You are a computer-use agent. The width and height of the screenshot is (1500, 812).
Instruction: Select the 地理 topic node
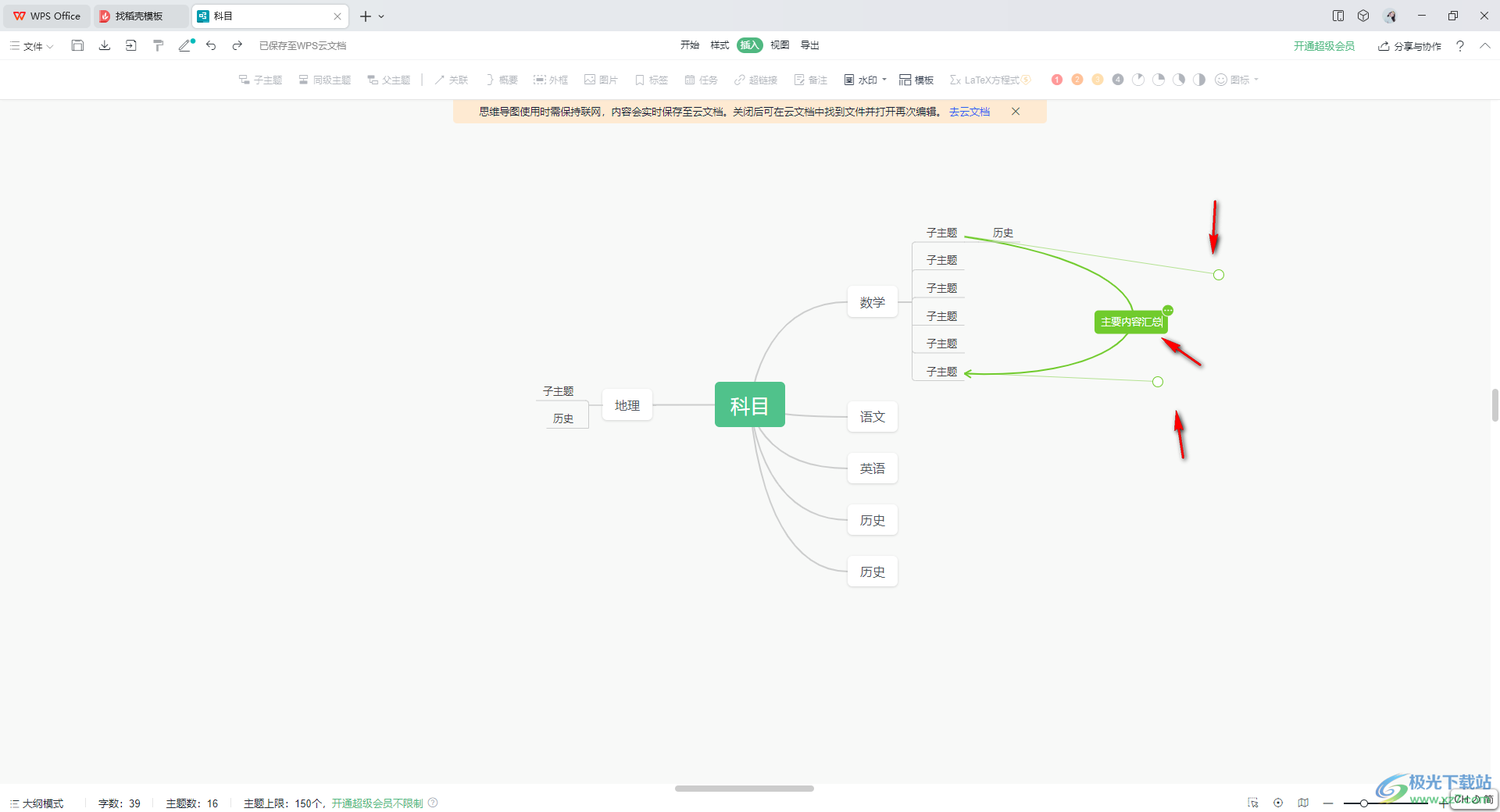tap(627, 405)
